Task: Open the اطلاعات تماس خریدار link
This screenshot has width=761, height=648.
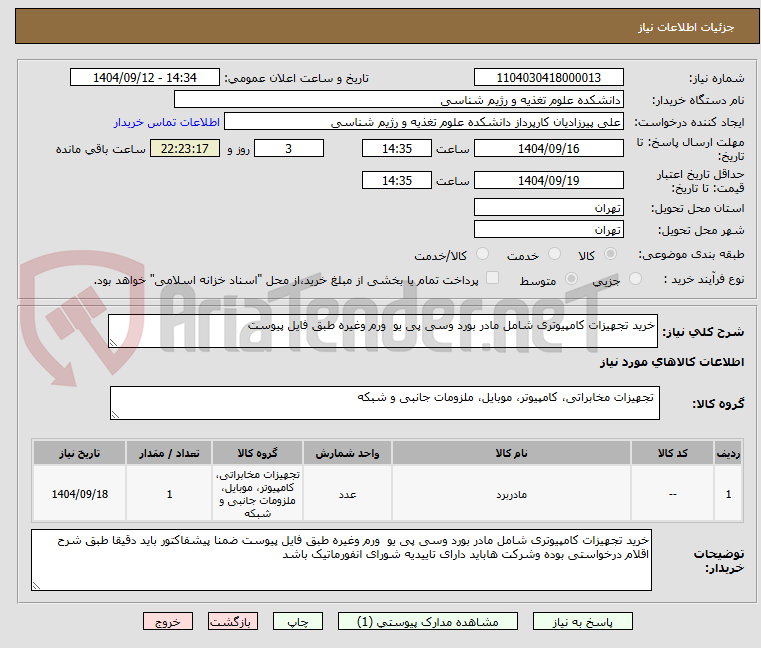Action: [167, 122]
